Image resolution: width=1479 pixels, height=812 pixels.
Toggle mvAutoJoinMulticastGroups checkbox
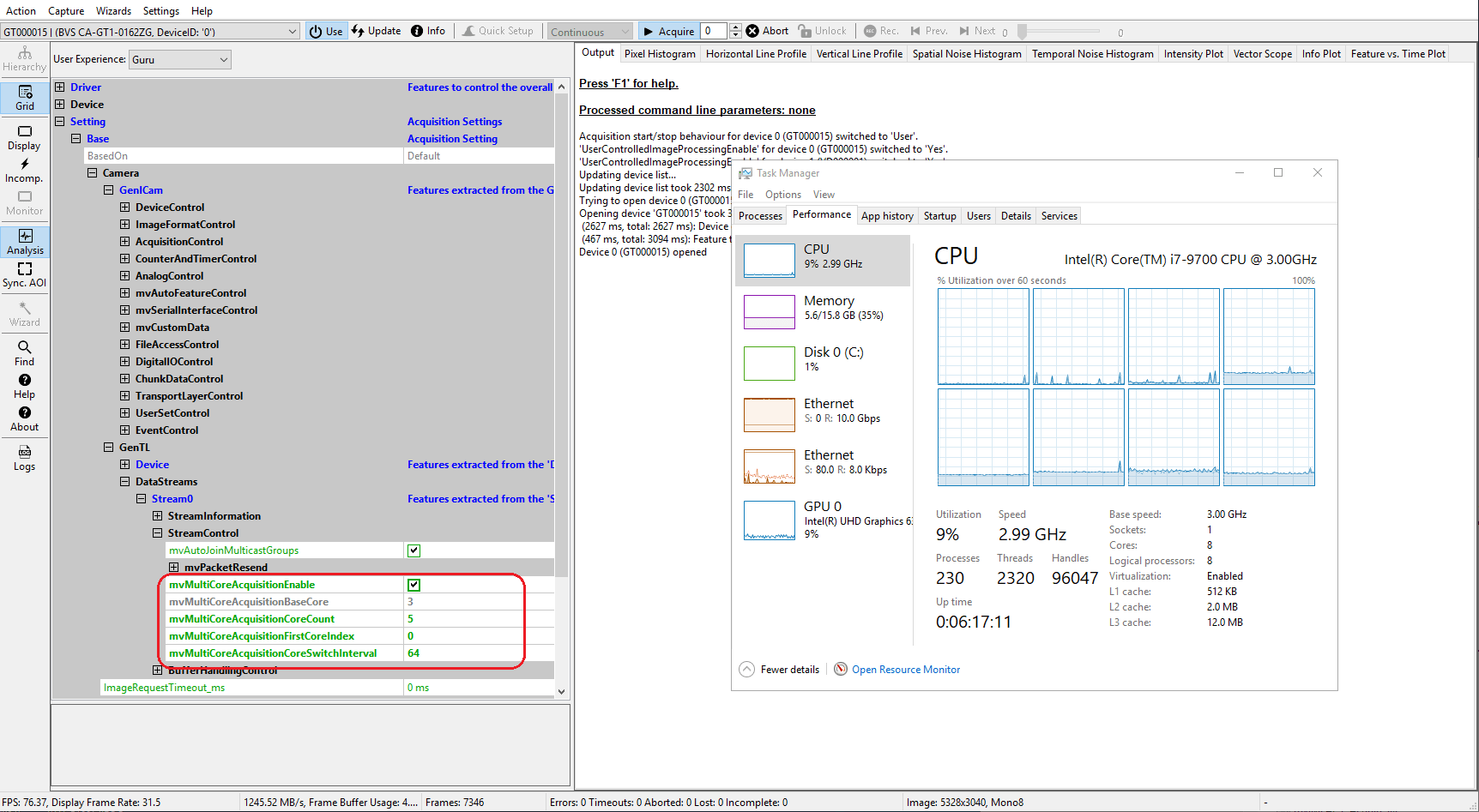tap(414, 550)
